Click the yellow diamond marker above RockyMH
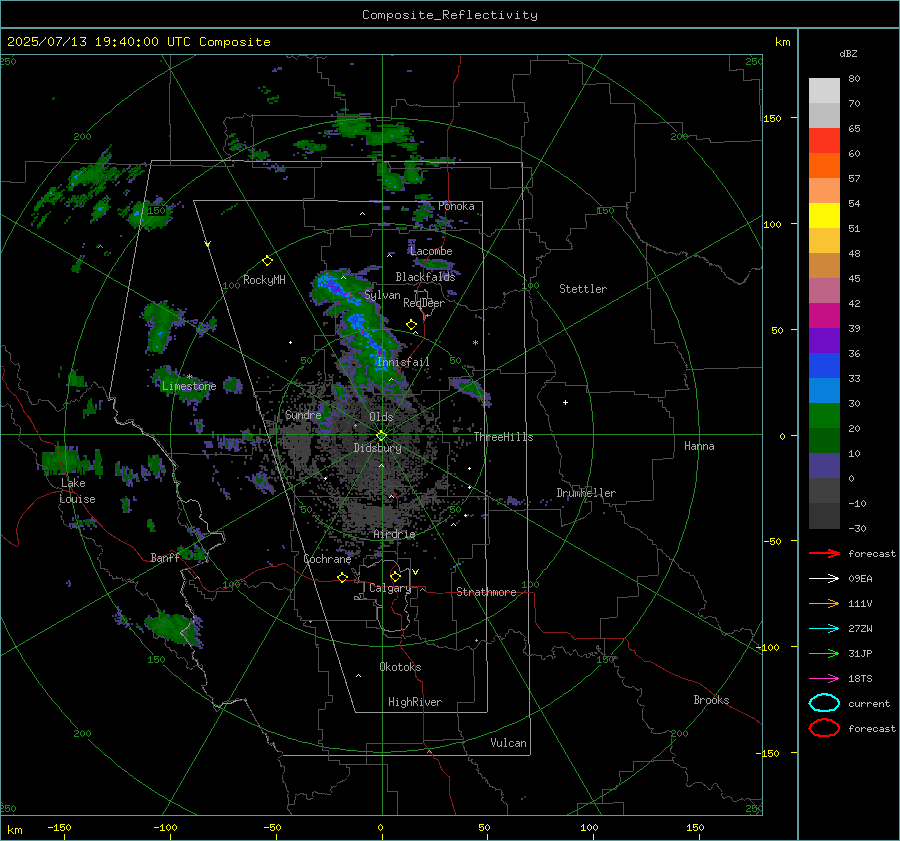This screenshot has height=841, width=900. pyautogui.click(x=267, y=261)
